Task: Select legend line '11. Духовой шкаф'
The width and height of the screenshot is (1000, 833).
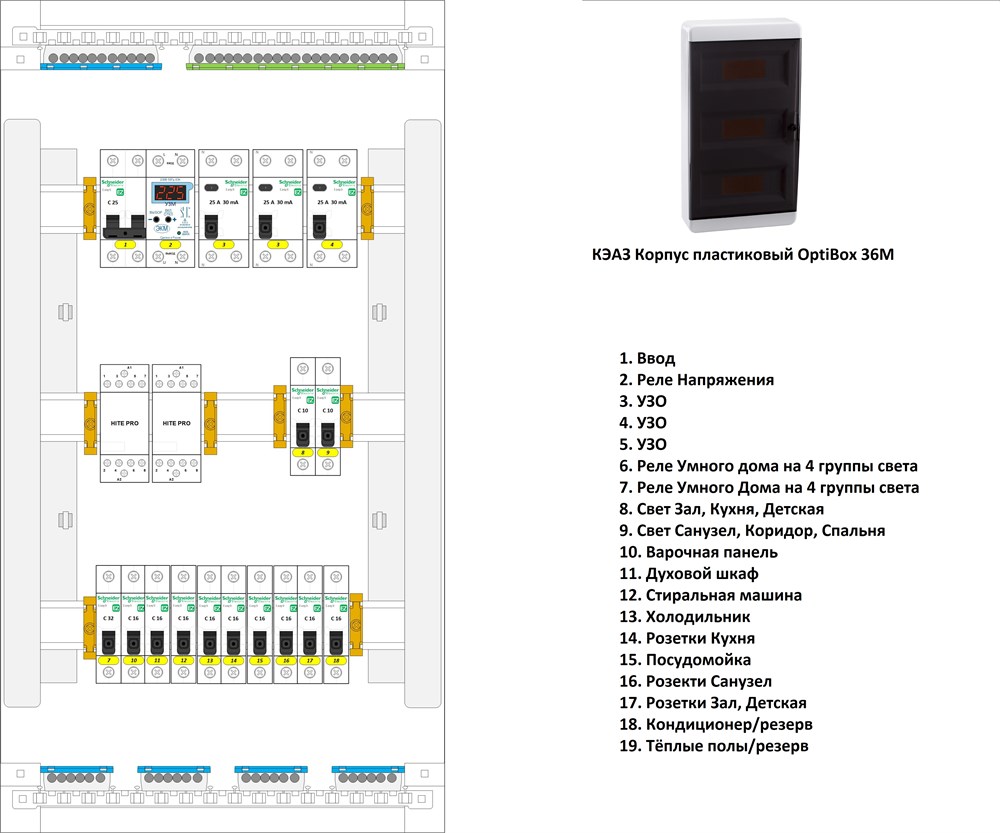Action: [689, 574]
